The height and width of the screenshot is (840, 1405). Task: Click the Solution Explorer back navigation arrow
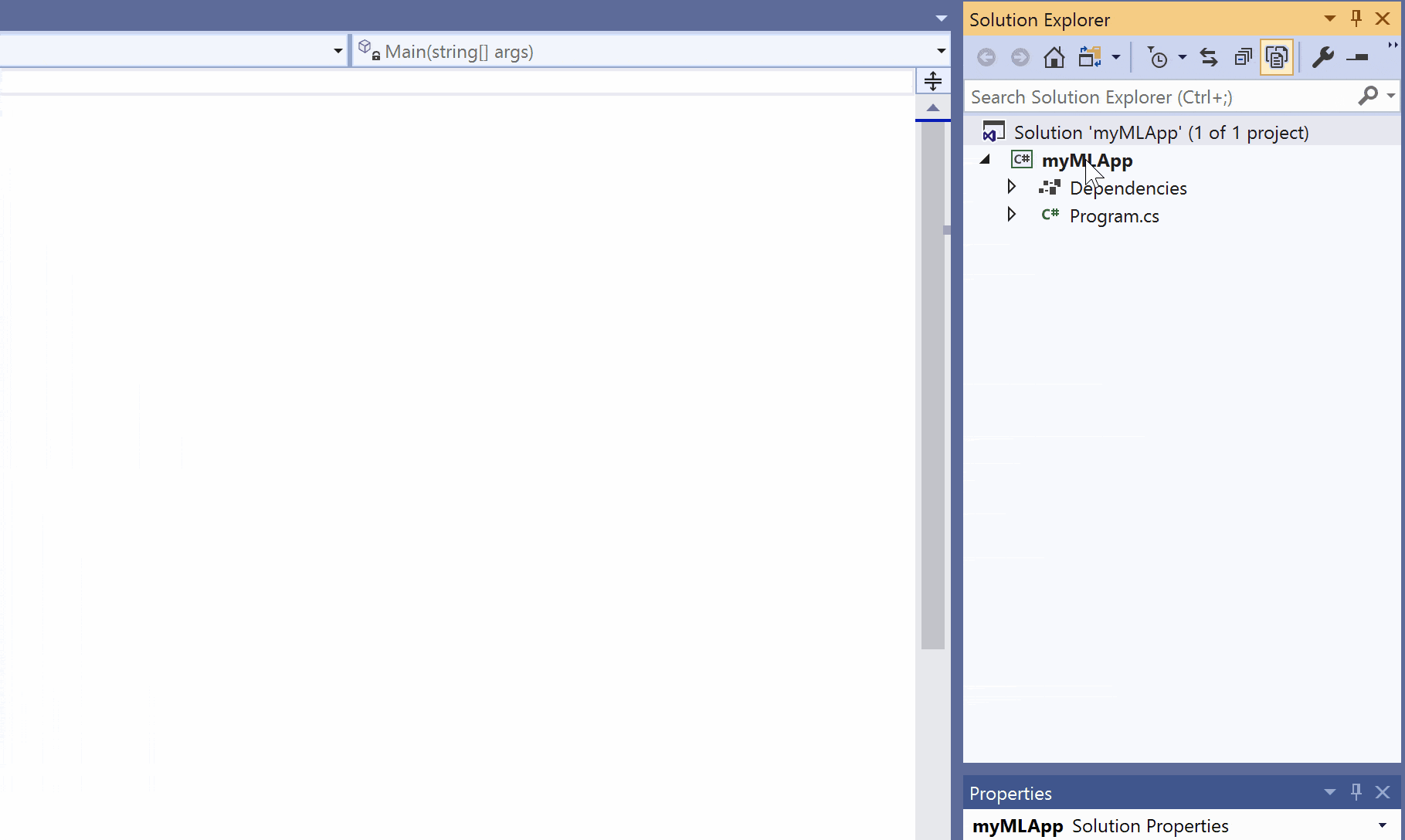(986, 57)
